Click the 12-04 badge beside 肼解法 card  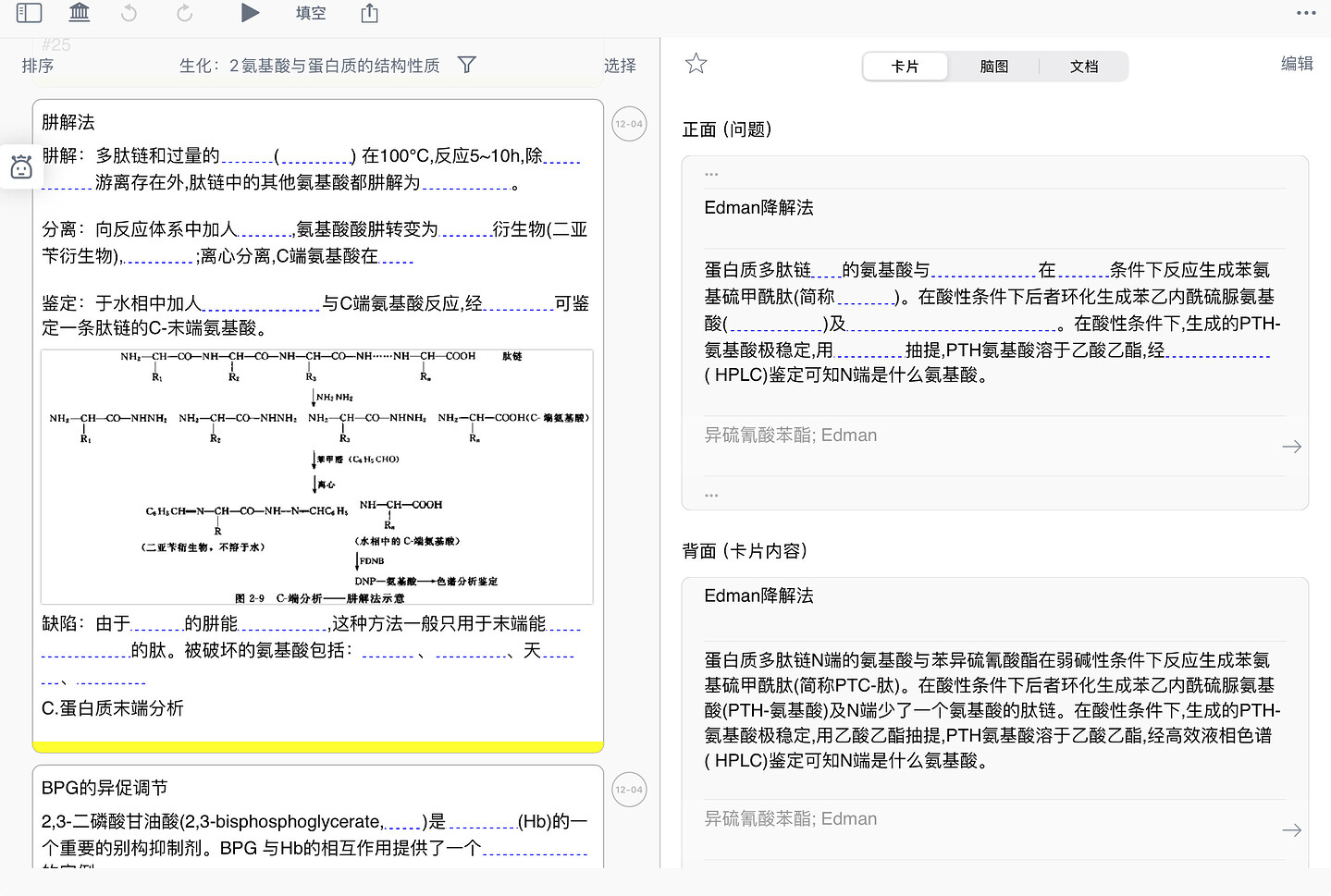[x=629, y=124]
